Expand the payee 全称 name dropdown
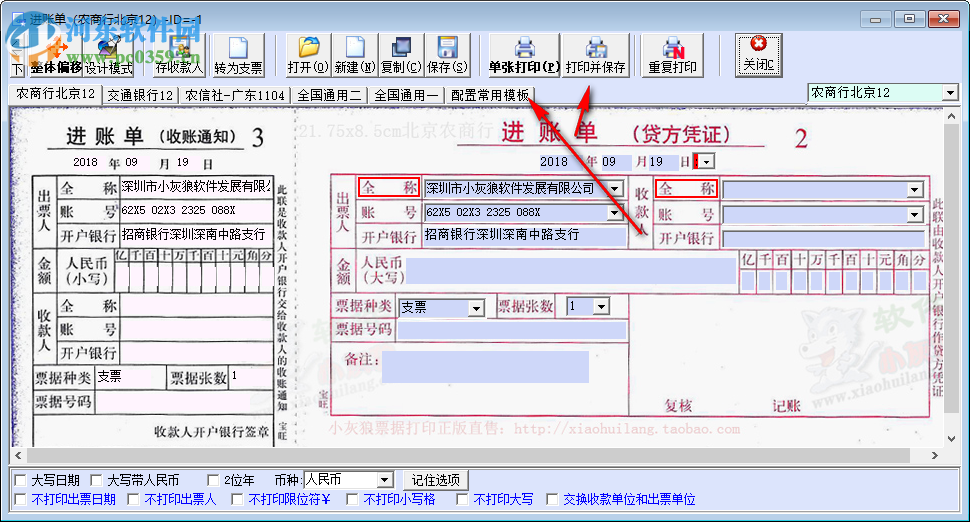The image size is (970, 522). click(x=915, y=190)
